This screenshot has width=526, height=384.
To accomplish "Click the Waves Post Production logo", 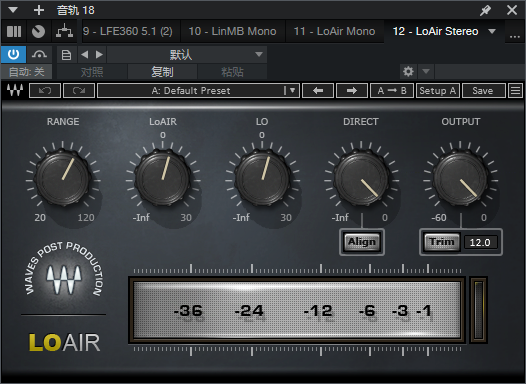I will click(x=63, y=270).
